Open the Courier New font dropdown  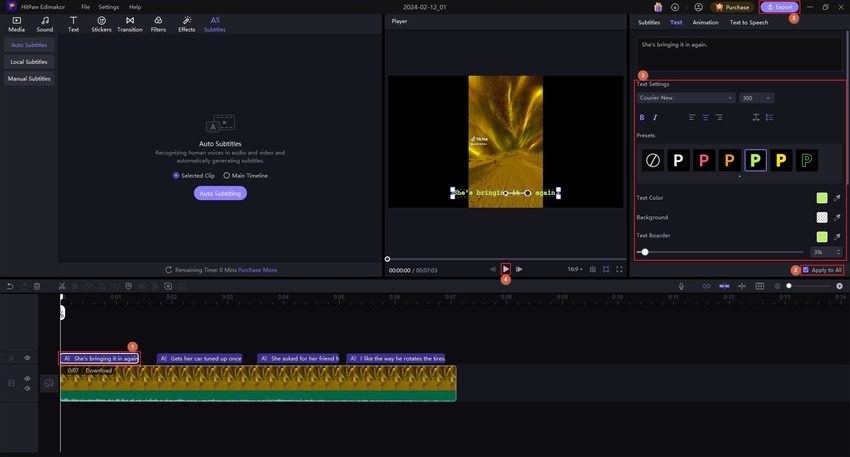(x=685, y=98)
